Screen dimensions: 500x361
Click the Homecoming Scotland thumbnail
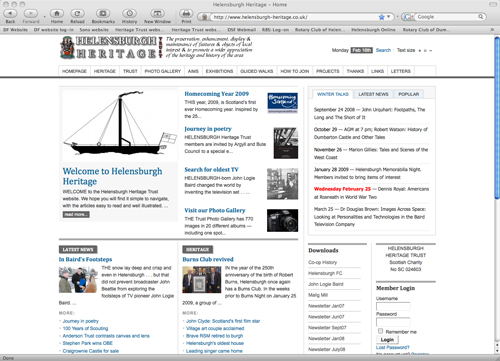[283, 103]
